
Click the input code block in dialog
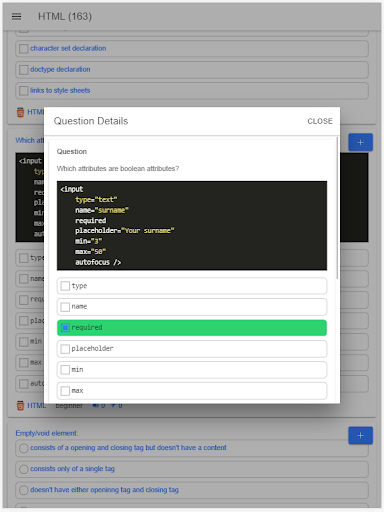(x=192, y=226)
